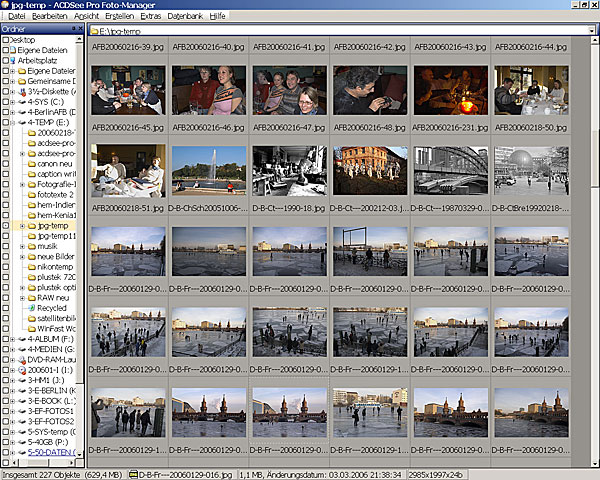Image resolution: width=600 pixels, height=480 pixels.
Task: Click the 4-SYS (C:) drive icon
Action: click(21, 102)
